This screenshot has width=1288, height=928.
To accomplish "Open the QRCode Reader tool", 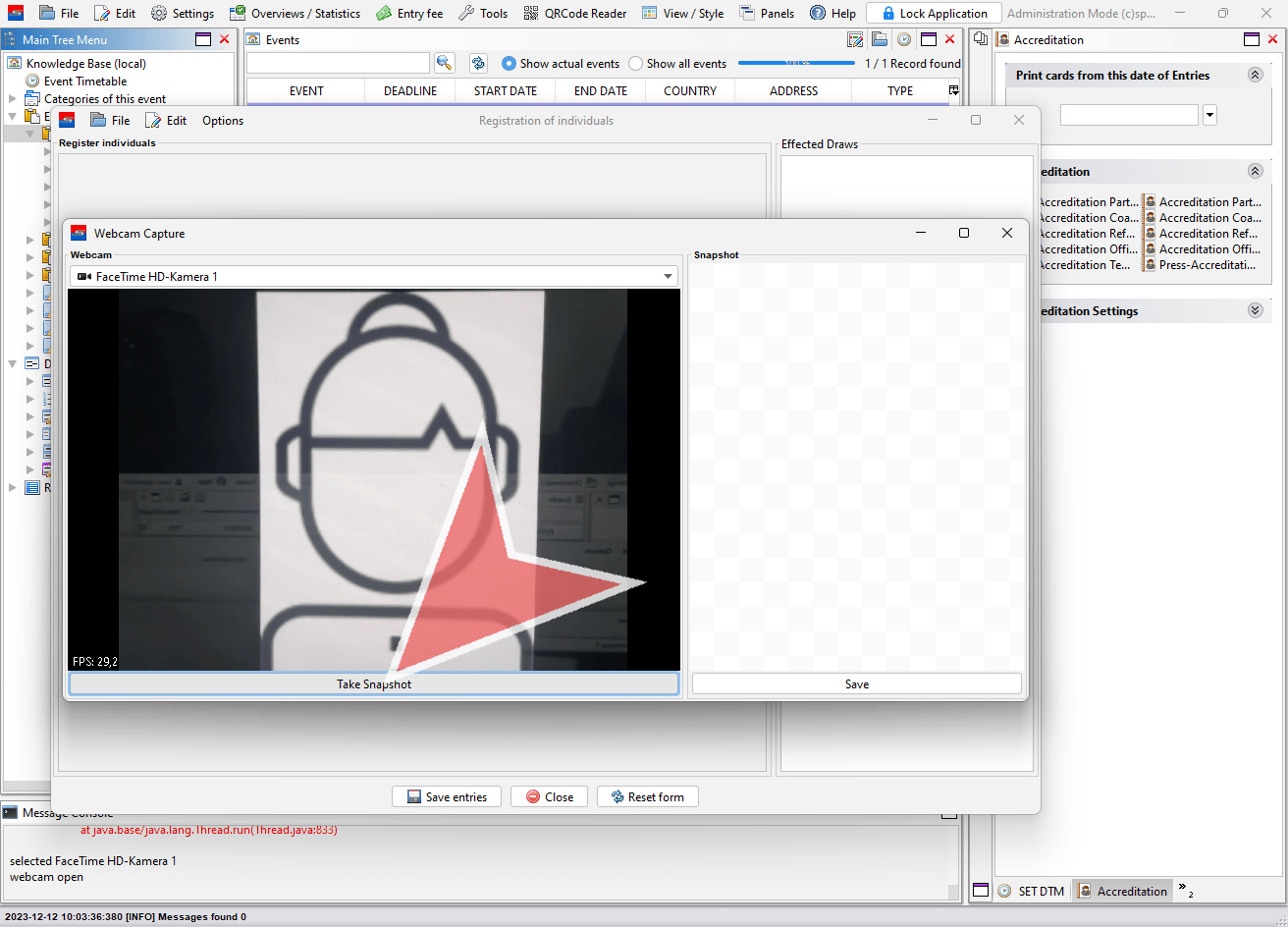I will click(574, 14).
